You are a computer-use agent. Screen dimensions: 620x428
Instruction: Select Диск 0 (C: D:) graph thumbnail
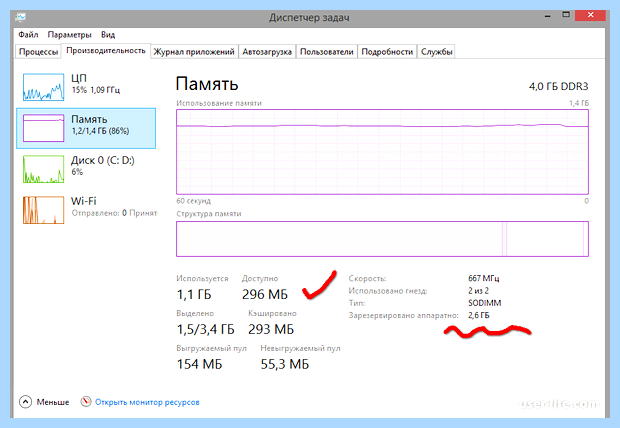43,169
